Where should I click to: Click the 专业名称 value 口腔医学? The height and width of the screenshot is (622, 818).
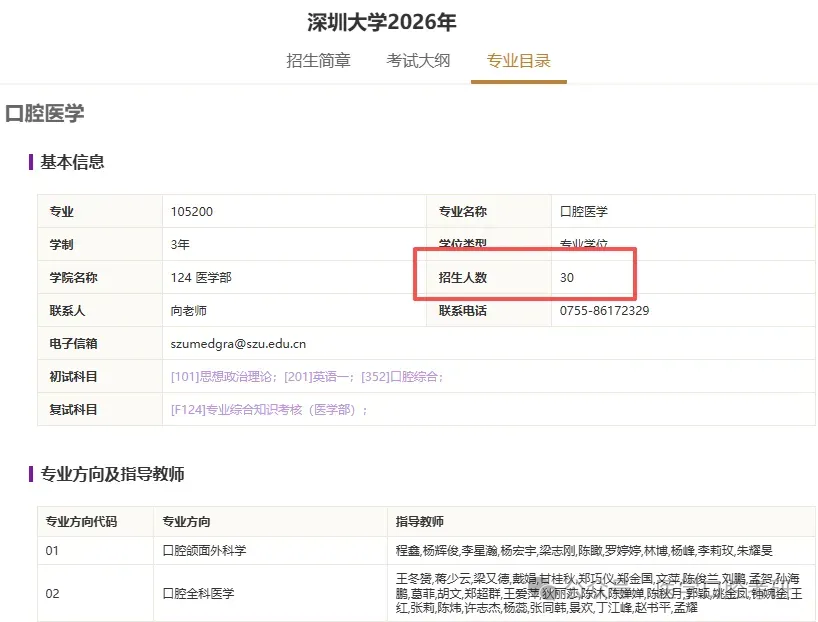583,211
